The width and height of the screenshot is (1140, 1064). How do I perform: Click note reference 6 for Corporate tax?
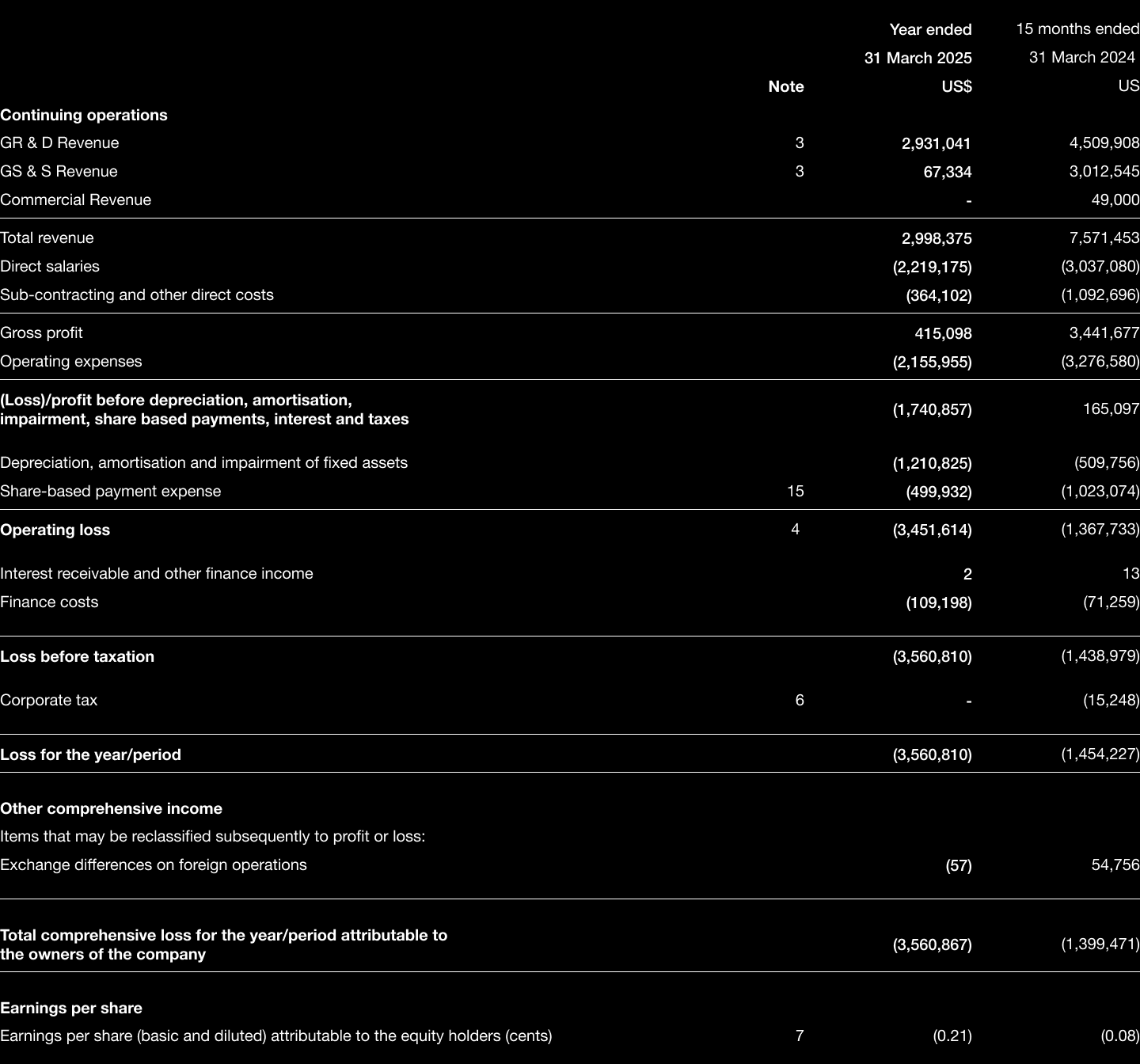tap(800, 701)
